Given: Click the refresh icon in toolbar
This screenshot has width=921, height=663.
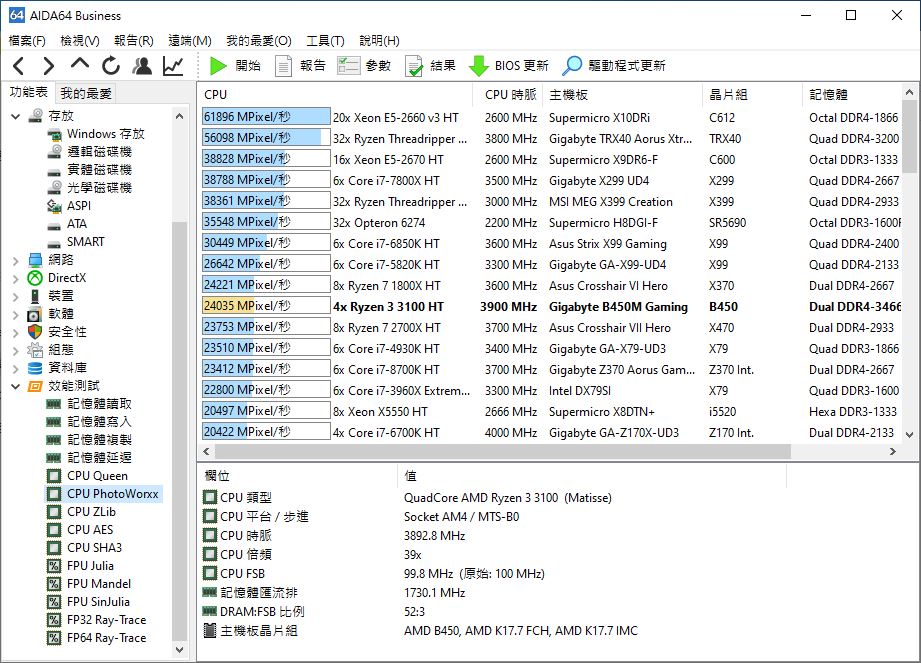Looking at the screenshot, I should coord(110,66).
